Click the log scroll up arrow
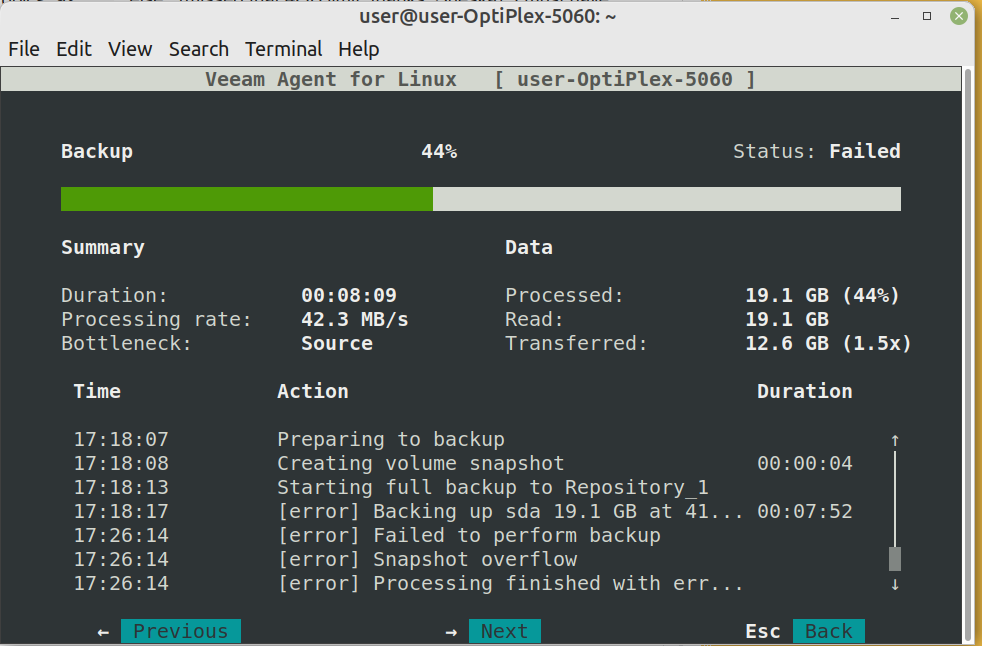 point(895,440)
